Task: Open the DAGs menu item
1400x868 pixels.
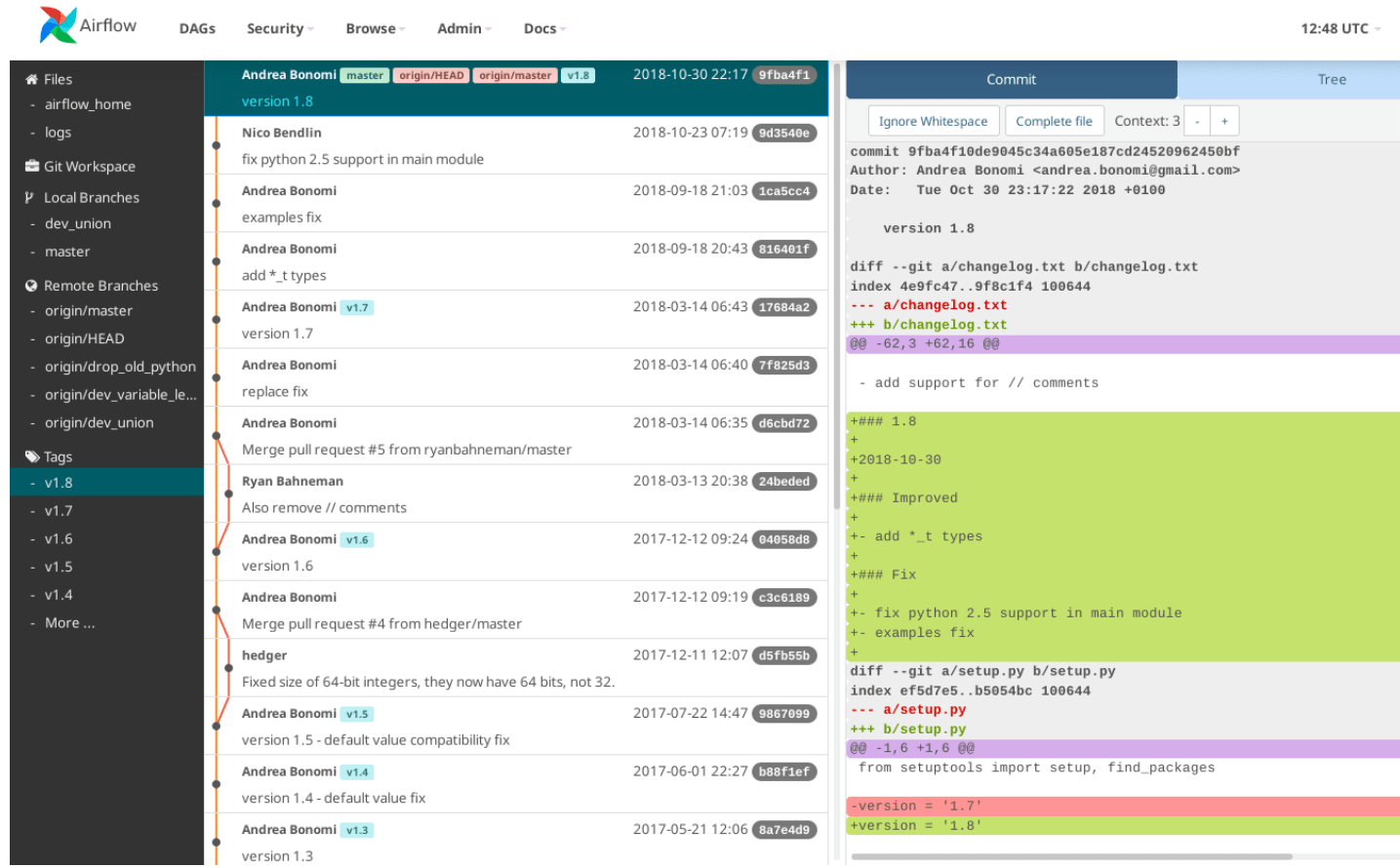Action: pyautogui.click(x=197, y=28)
